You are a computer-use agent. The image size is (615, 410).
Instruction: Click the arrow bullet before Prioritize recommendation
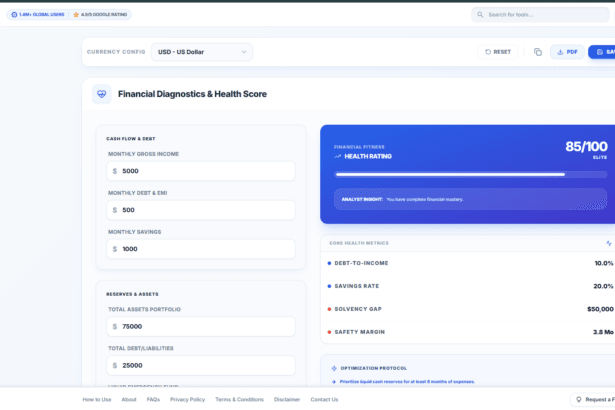(334, 382)
